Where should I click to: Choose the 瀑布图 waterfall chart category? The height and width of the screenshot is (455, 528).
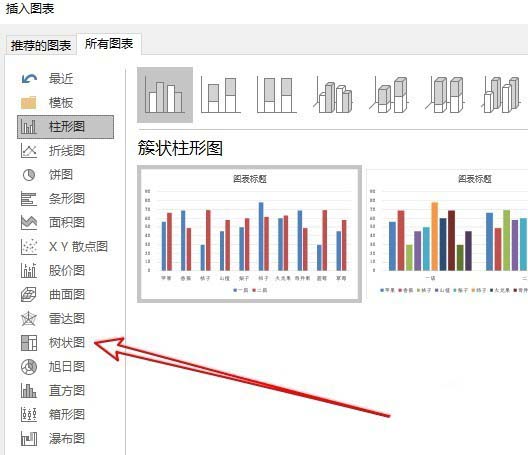click(x=66, y=439)
